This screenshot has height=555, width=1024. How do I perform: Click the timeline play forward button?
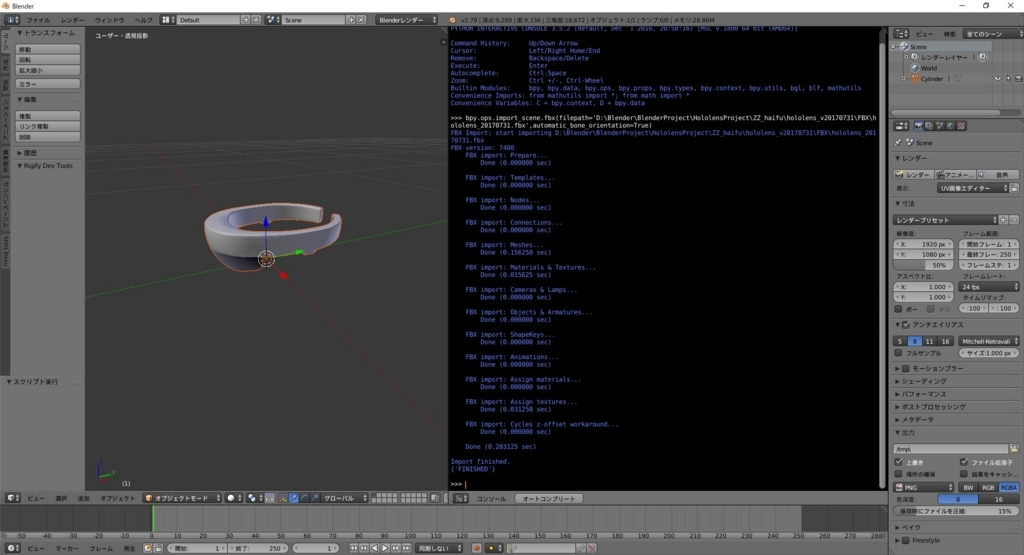385,548
